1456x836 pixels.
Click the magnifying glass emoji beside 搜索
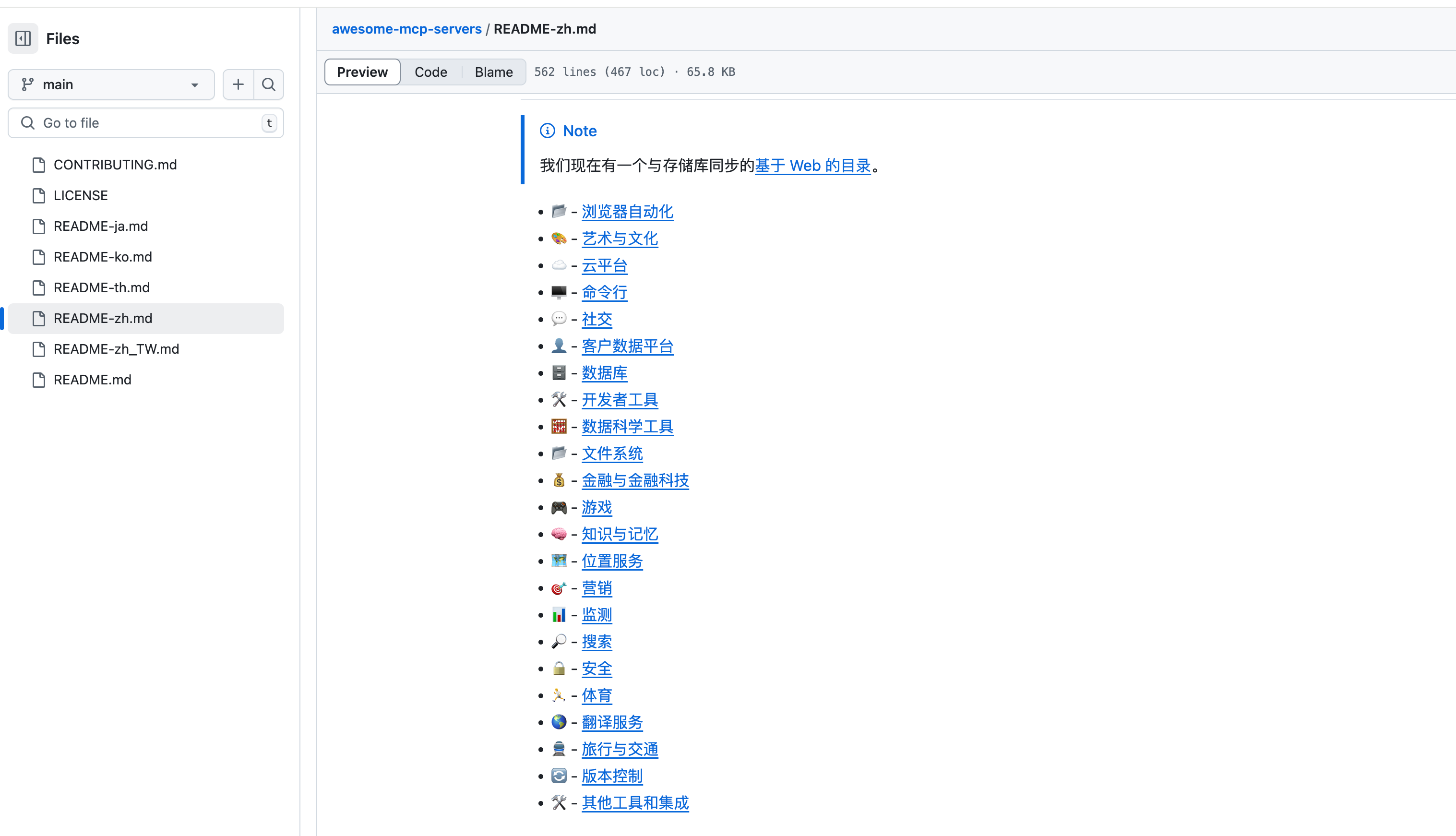(x=559, y=641)
